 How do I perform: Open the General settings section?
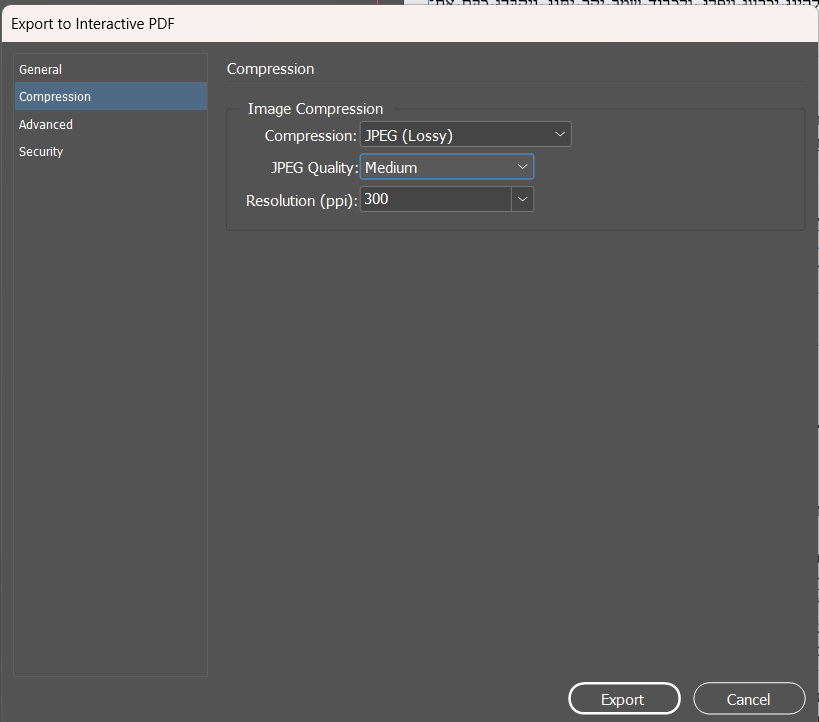click(111, 69)
